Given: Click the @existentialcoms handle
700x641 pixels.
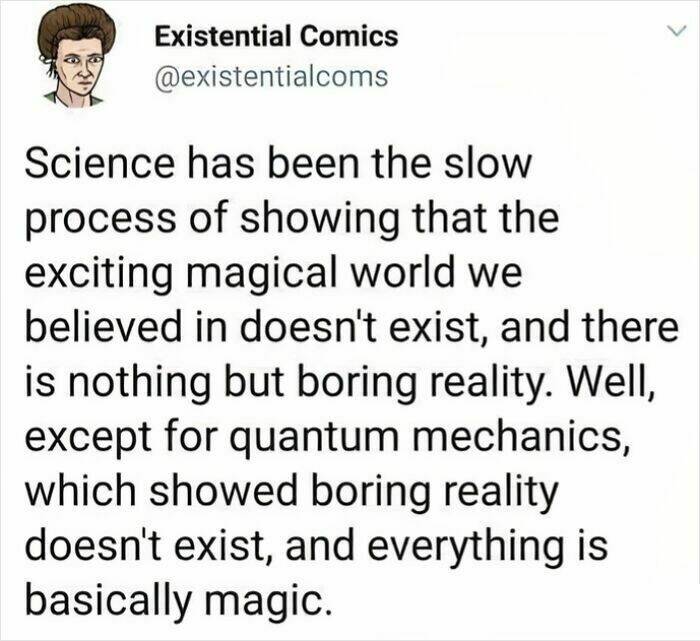Looking at the screenshot, I should click(x=270, y=75).
